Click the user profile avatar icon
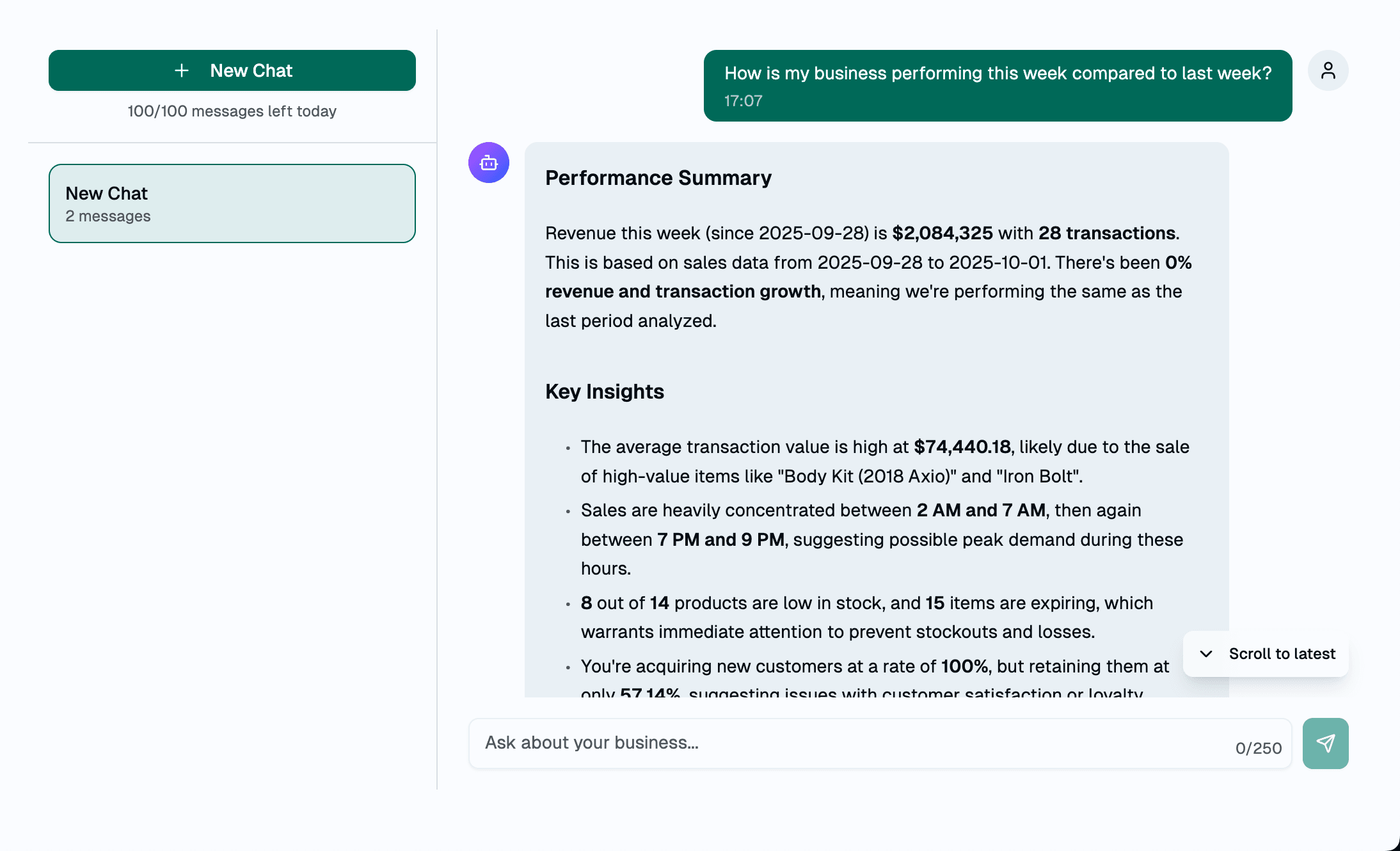1400x851 pixels. tap(1328, 70)
